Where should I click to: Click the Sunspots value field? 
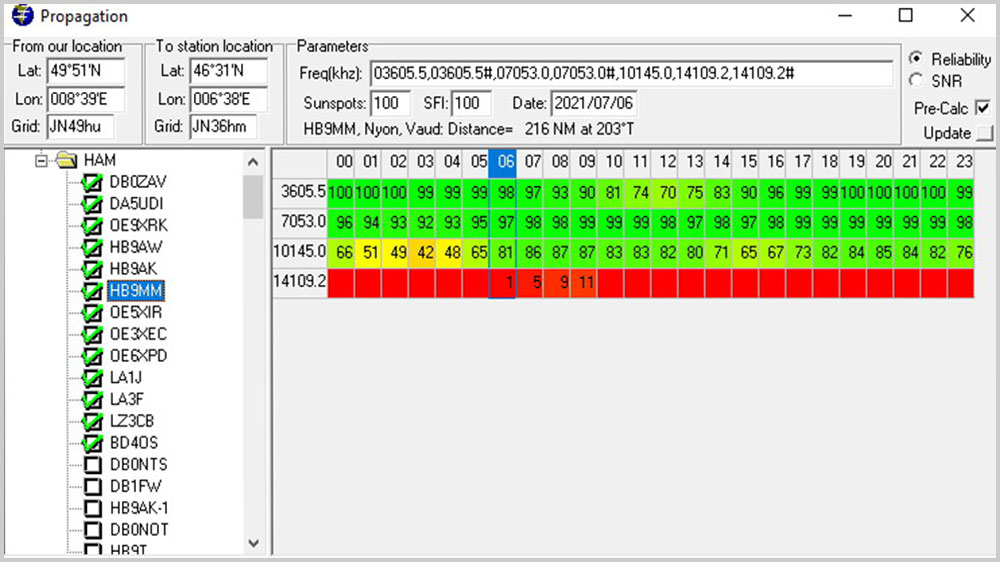[x=390, y=103]
